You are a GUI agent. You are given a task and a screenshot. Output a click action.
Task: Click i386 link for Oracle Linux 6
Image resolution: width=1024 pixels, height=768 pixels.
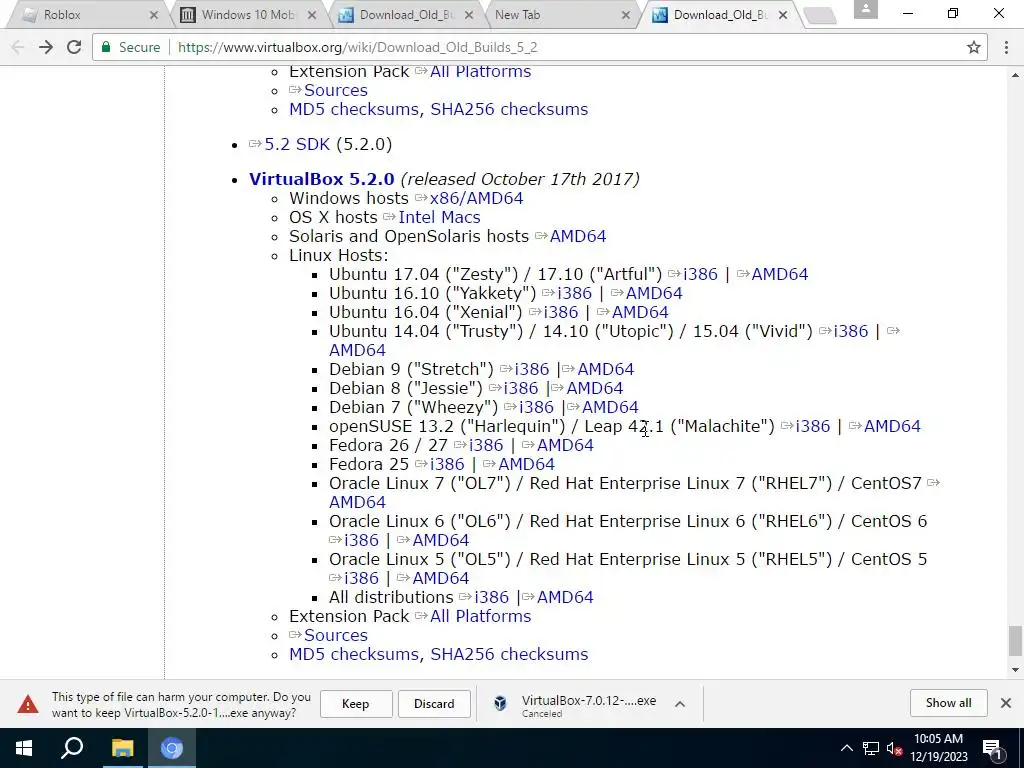(361, 539)
